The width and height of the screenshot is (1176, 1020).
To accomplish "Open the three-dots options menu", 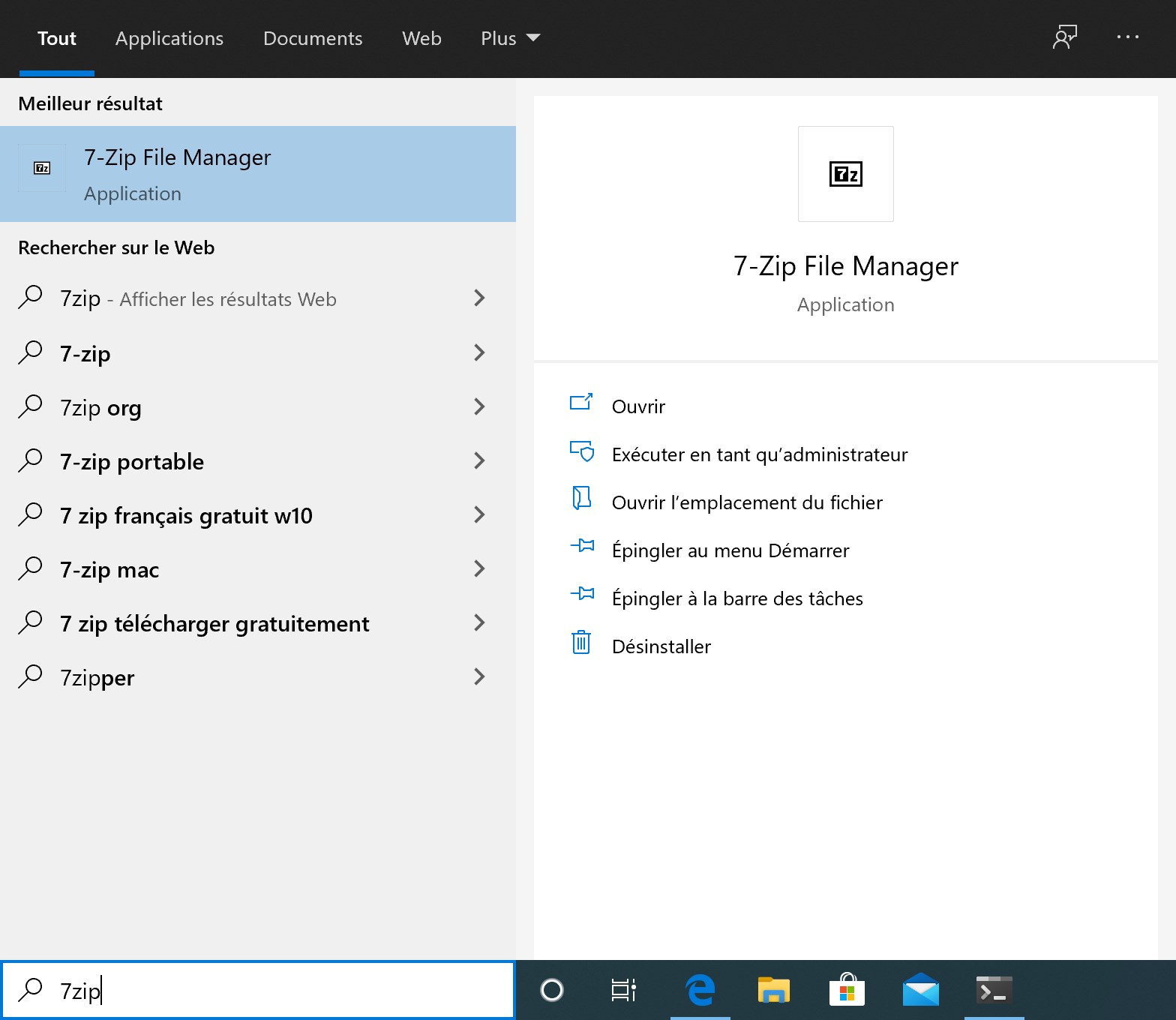I will click(1127, 37).
